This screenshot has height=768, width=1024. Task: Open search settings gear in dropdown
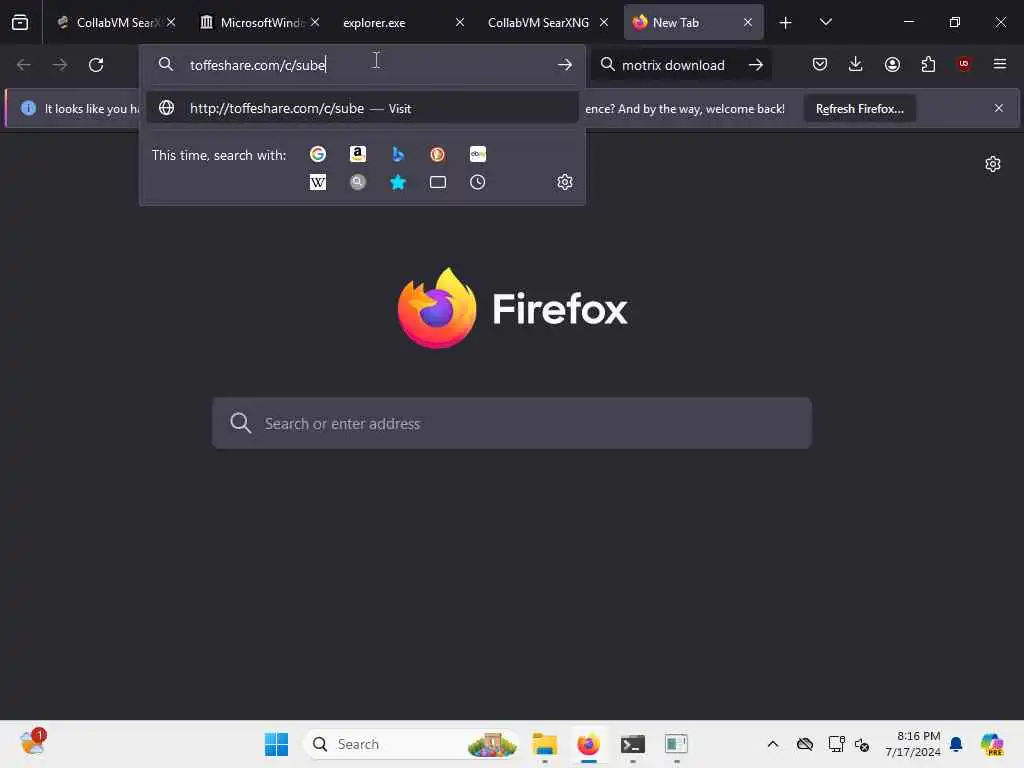565,182
